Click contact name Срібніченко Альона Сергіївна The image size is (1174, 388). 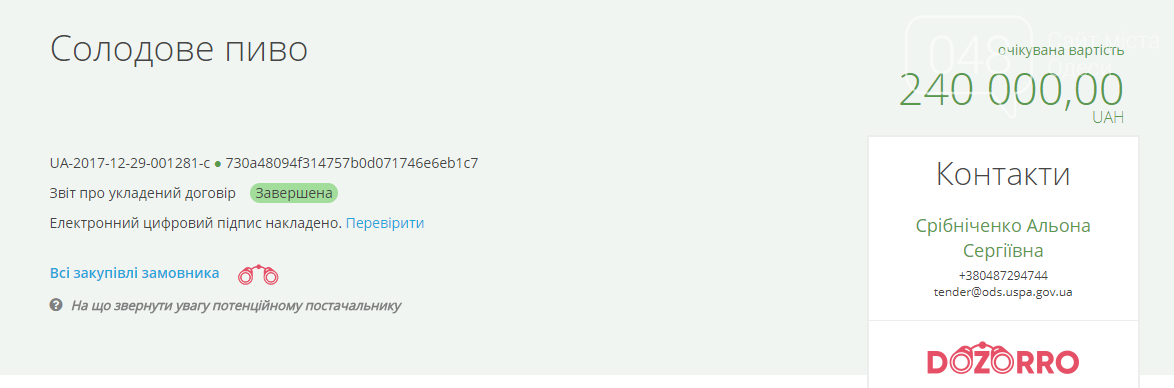(x=1003, y=237)
